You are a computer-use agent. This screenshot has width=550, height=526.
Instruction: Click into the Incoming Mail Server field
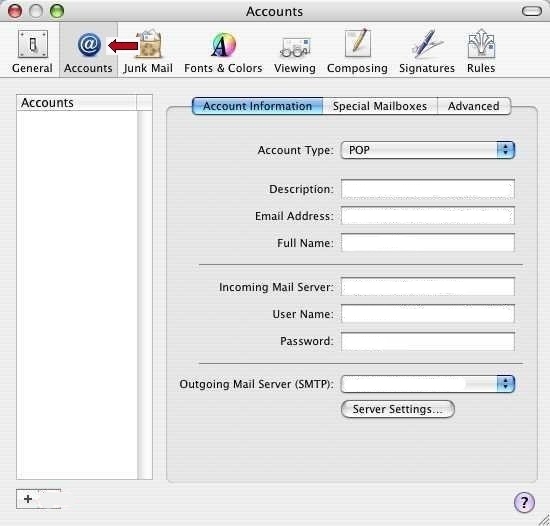click(x=428, y=287)
